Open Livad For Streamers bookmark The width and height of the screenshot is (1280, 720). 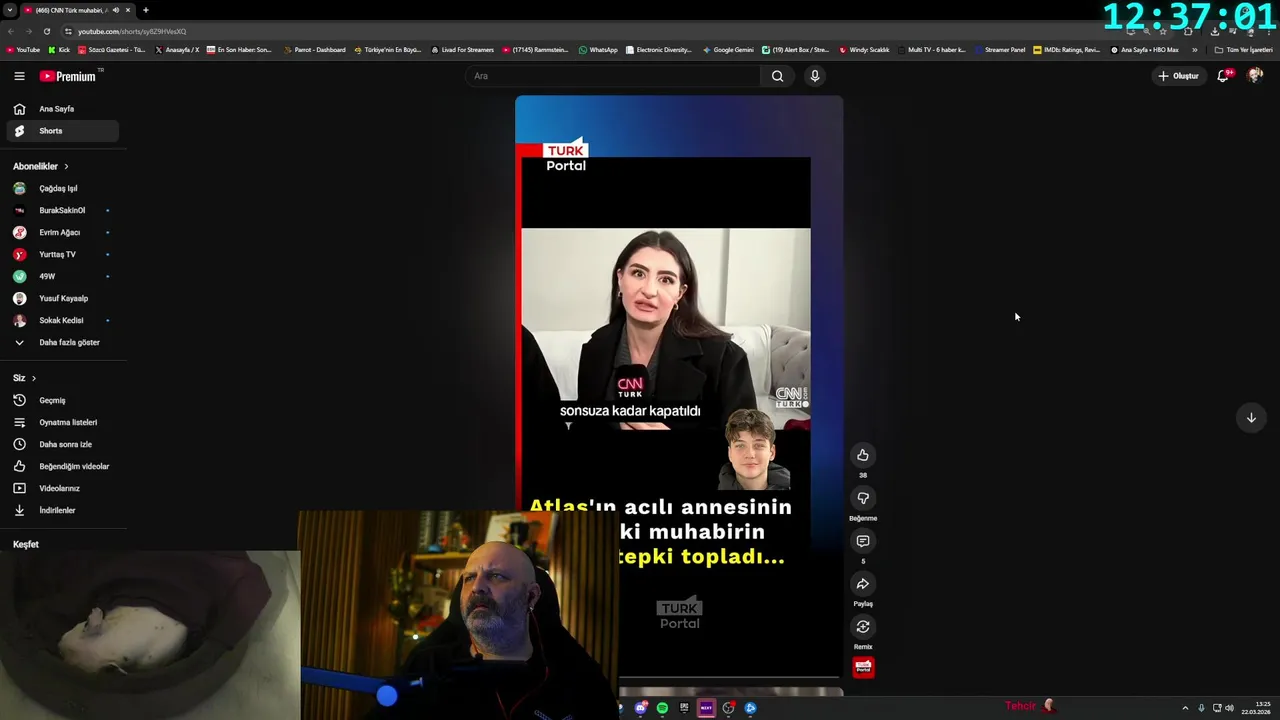[x=462, y=50]
